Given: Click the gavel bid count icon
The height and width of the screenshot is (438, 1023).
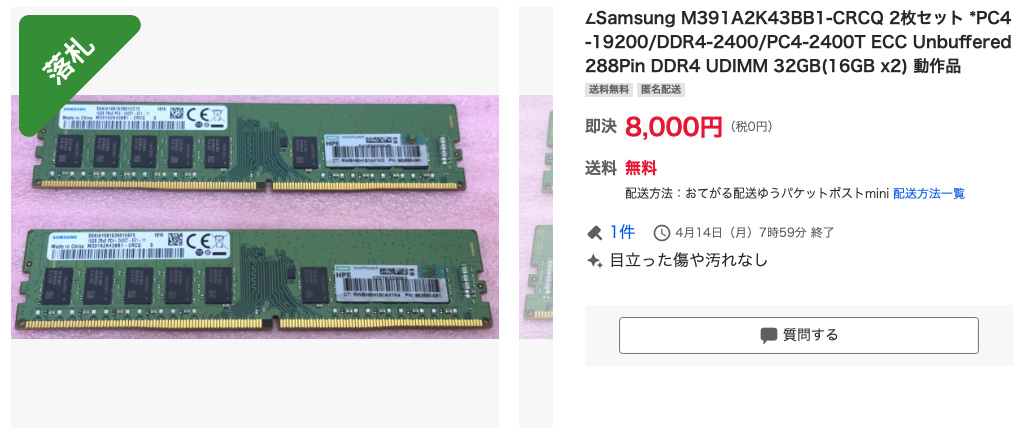Looking at the screenshot, I should coord(594,232).
